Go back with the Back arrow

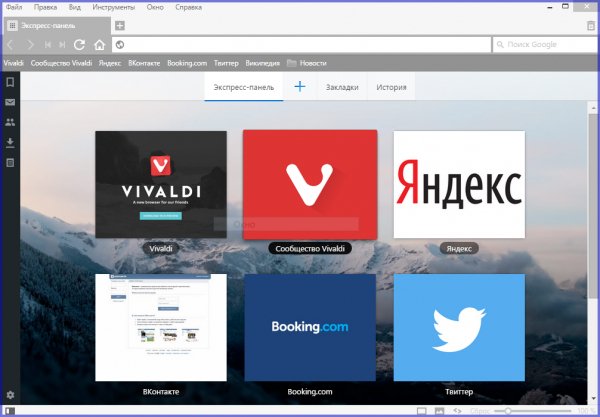pyautogui.click(x=10, y=45)
